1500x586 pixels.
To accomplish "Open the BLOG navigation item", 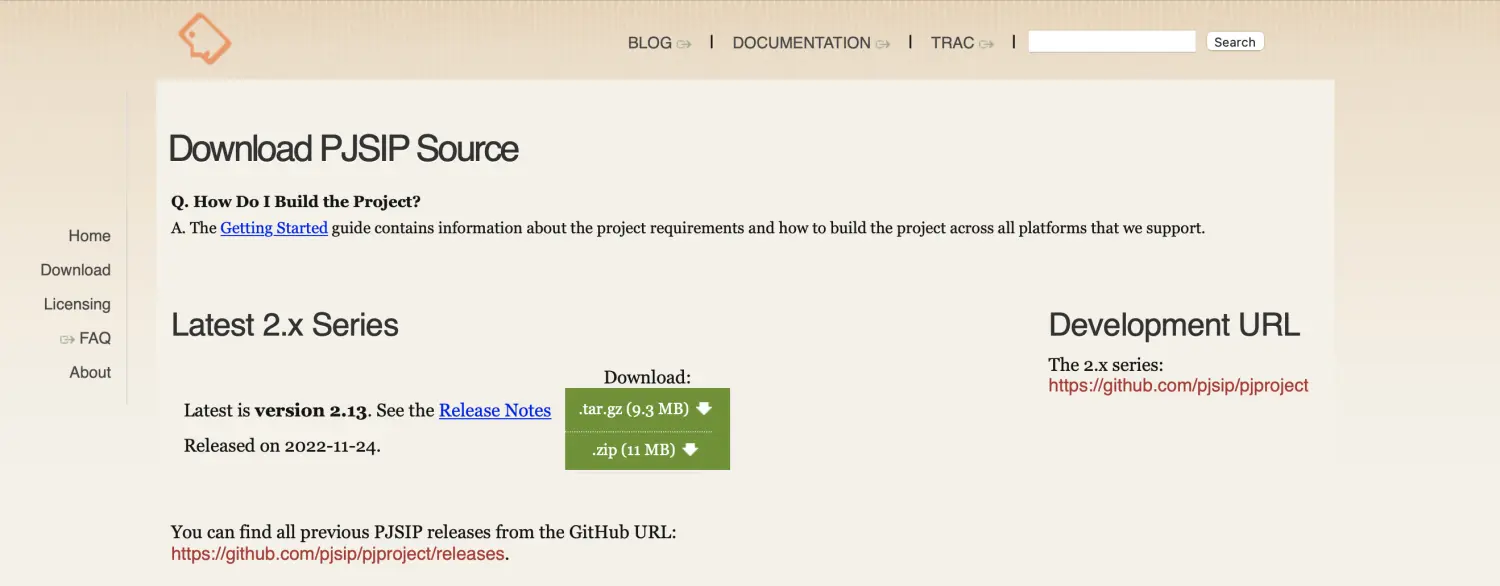I will pos(649,43).
